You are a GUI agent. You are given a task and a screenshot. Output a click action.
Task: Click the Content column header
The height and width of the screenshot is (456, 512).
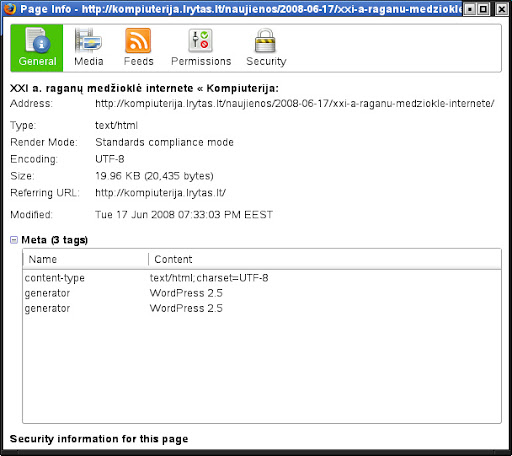[324, 259]
